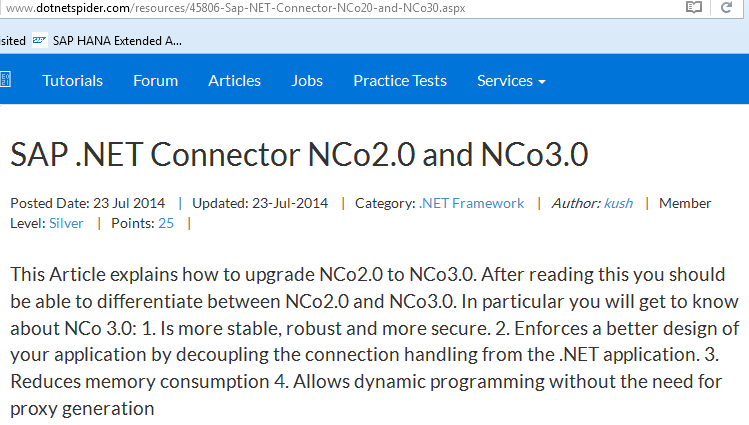Toggle reader view in address bar
Viewport: 749px width, 425px height.
(693, 8)
